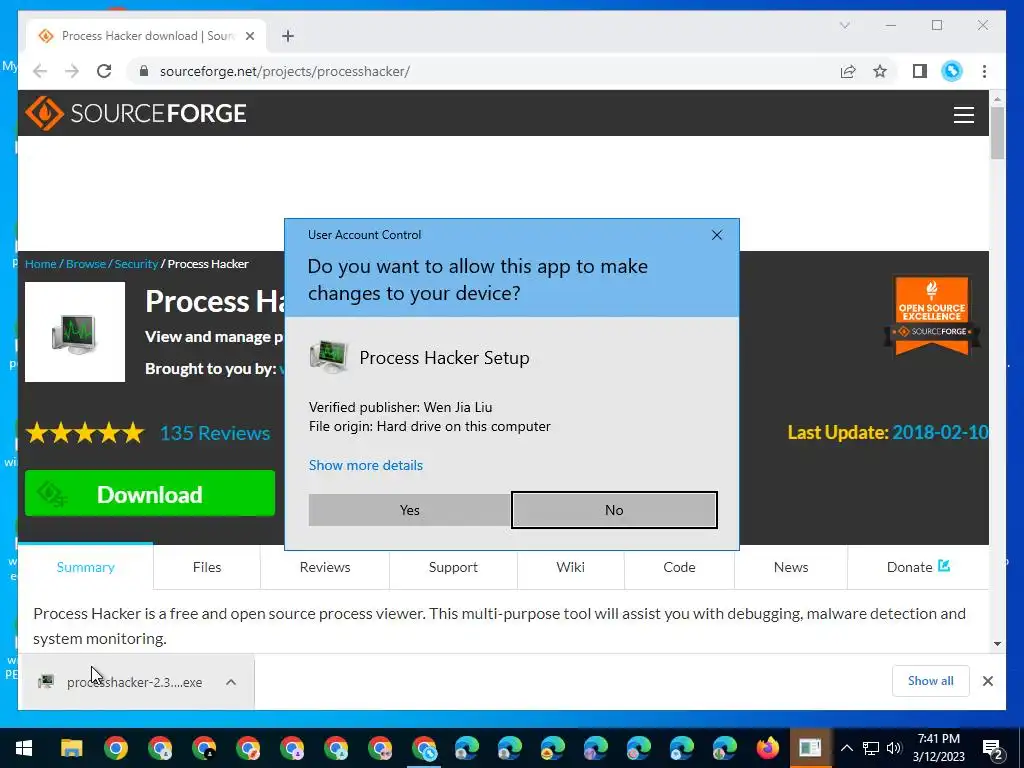
Task: Click the SourceForge logo
Action: (136, 113)
